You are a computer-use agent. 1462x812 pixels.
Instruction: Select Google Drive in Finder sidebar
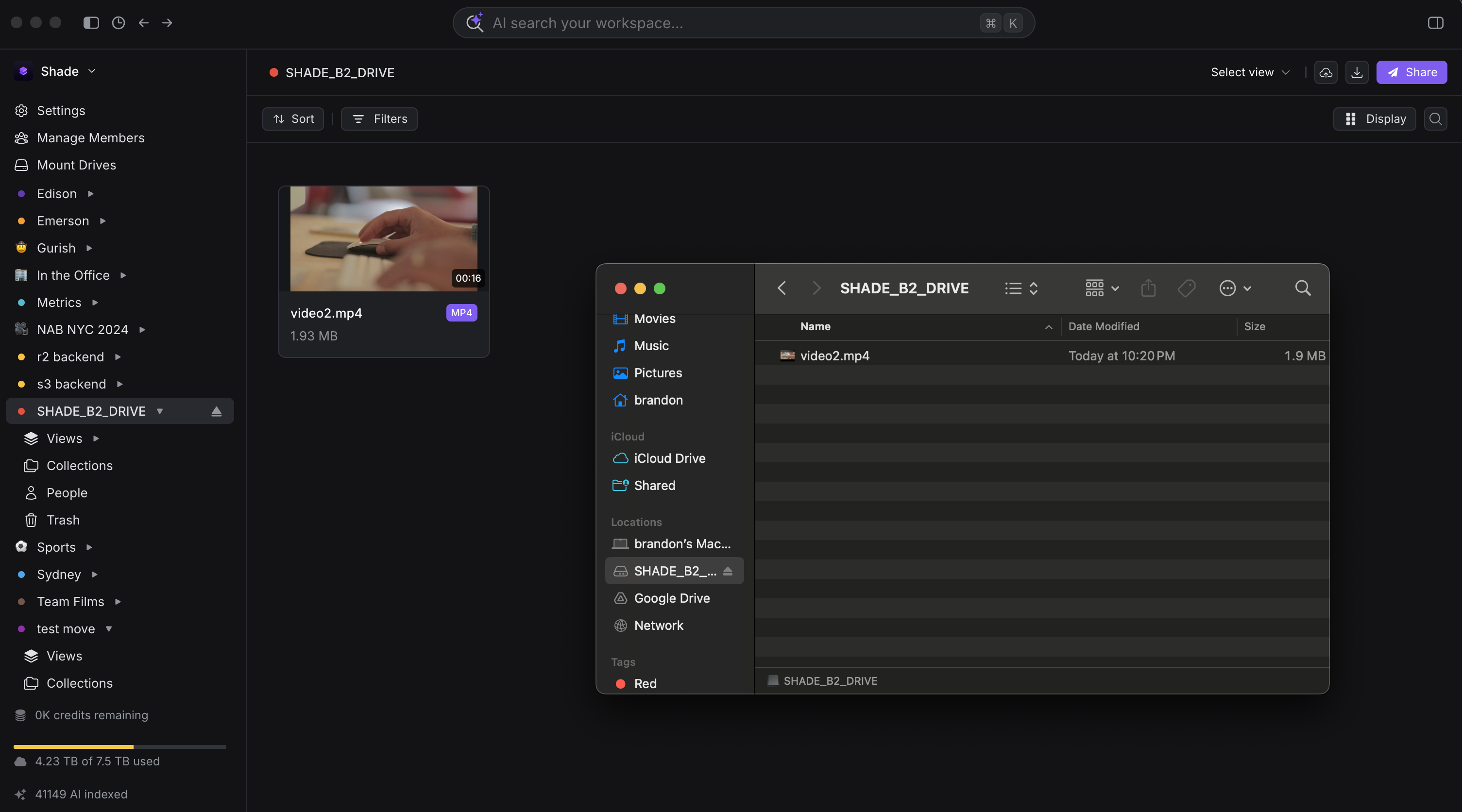point(671,598)
